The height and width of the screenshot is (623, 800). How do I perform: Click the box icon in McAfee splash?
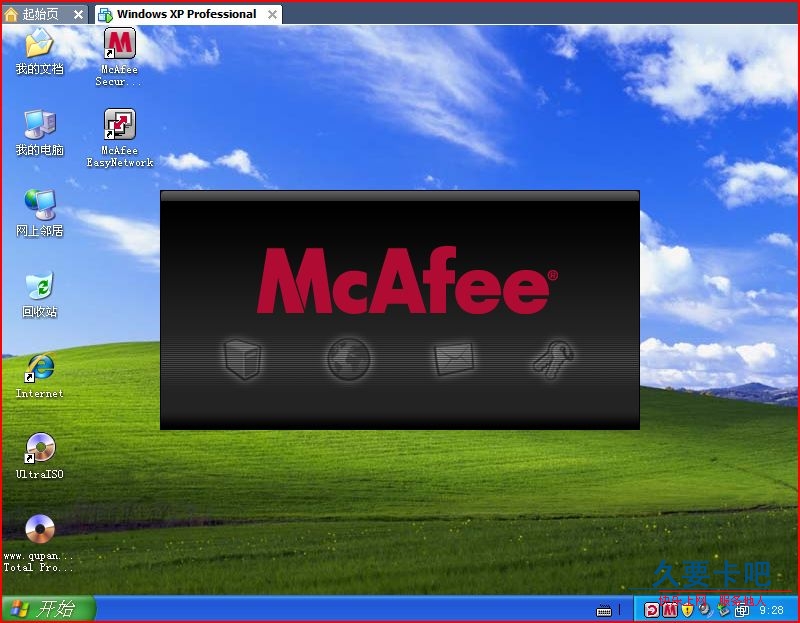pyautogui.click(x=243, y=359)
